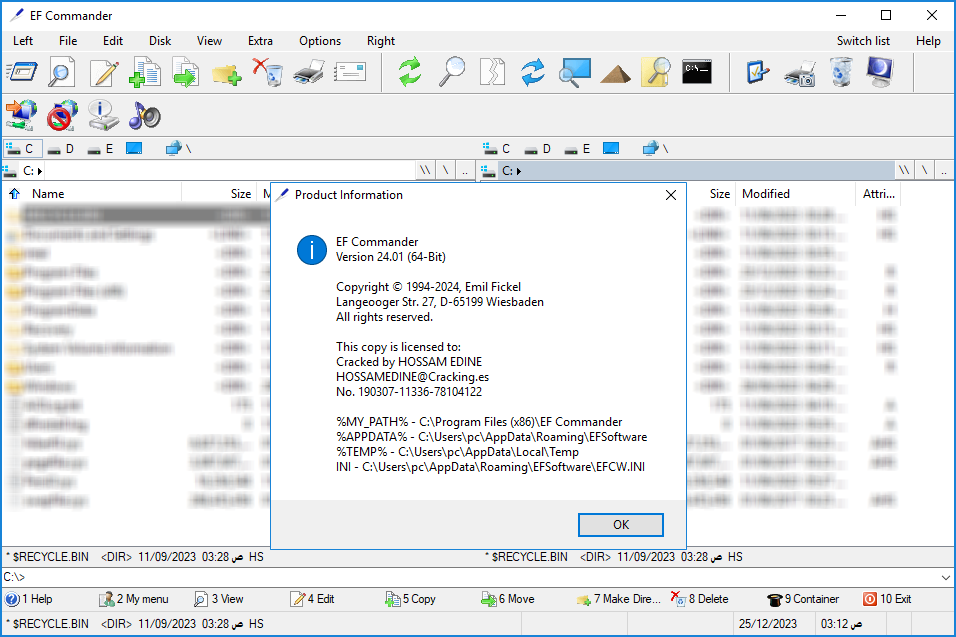Image resolution: width=956 pixels, height=637 pixels.
Task: Click the monitor with magnifier icon
Action: point(574,73)
